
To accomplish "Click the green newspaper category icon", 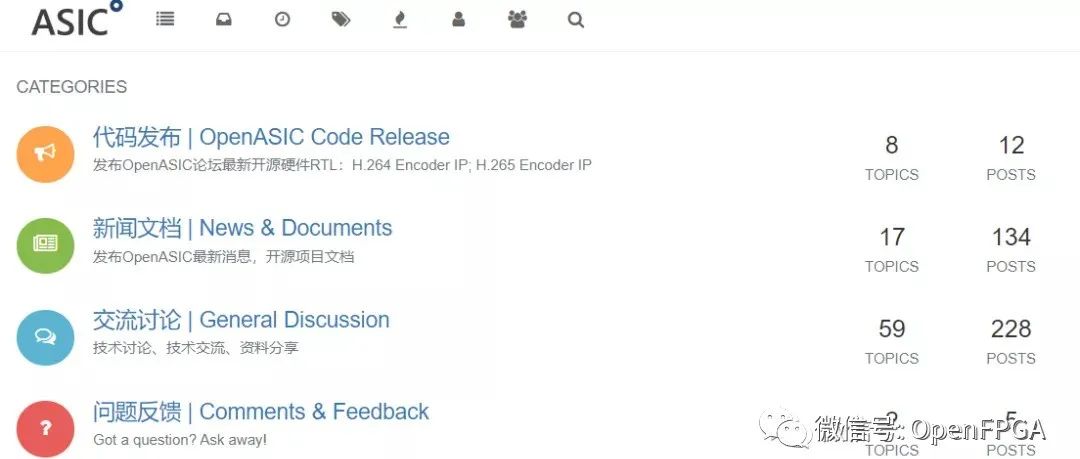I will pos(45,245).
